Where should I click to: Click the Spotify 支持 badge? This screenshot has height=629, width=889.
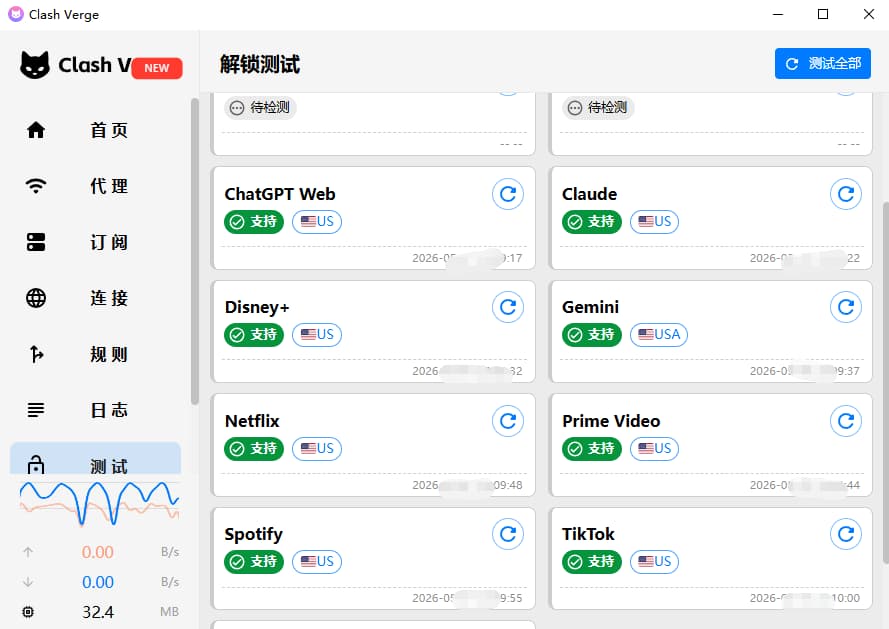point(254,561)
